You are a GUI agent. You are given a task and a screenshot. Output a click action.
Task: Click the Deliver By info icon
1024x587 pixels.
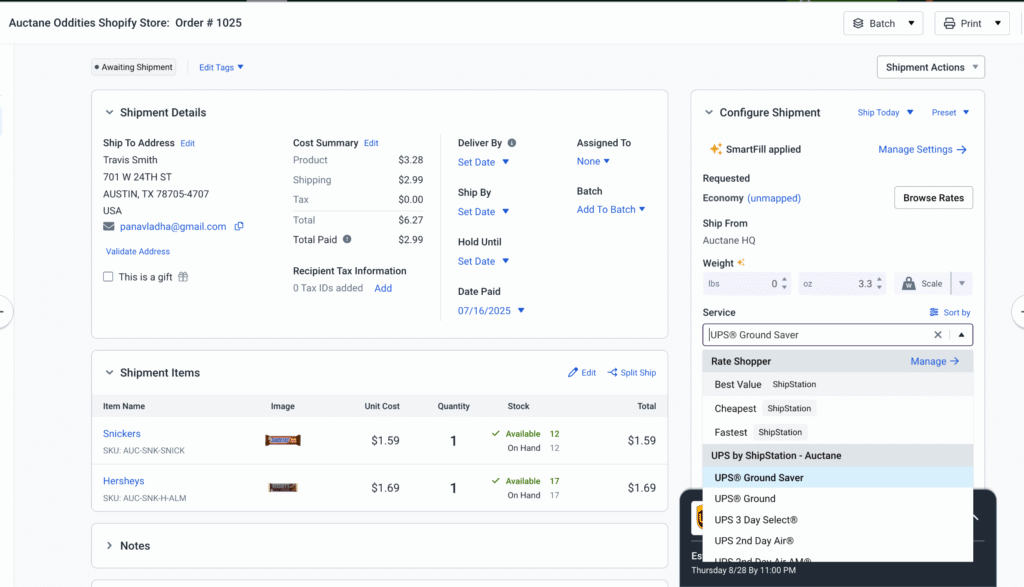[x=512, y=143]
